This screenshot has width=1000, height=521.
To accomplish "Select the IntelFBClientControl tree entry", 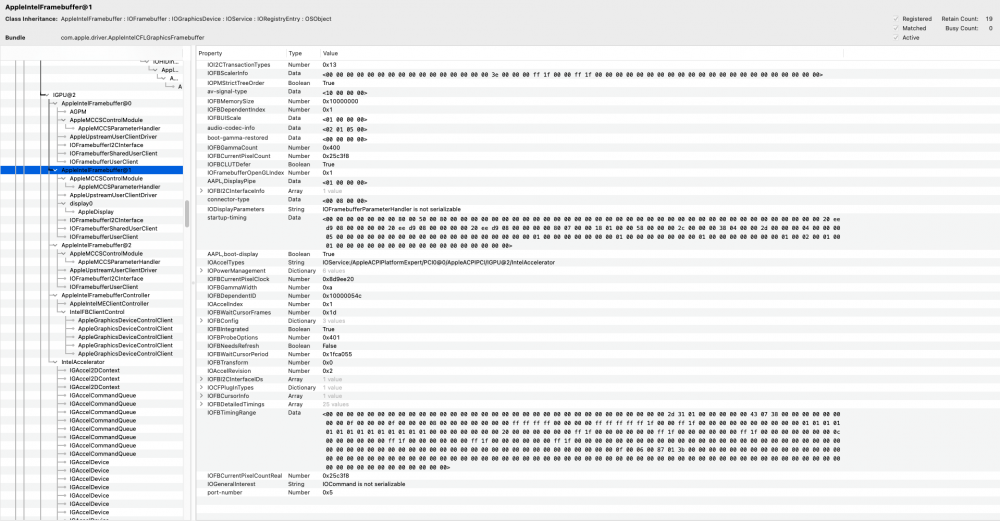I will [97, 312].
